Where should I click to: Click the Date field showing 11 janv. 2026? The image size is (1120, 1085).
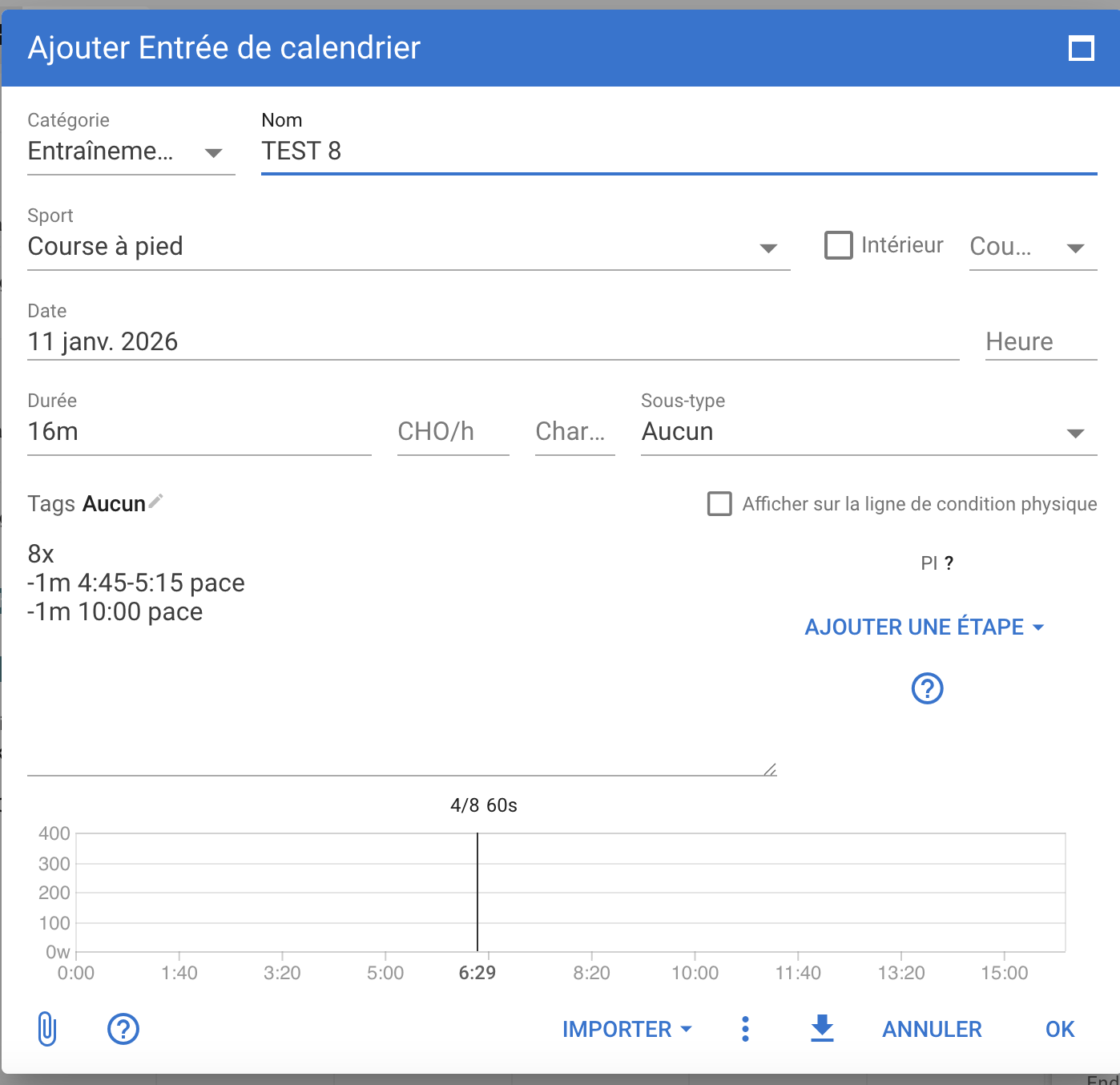point(493,342)
